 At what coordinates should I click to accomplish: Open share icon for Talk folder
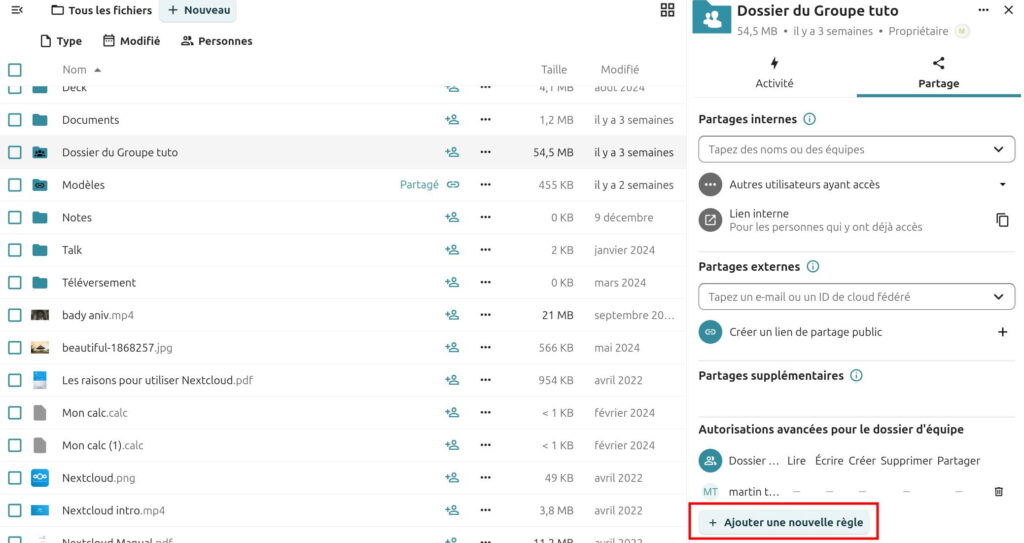[452, 250]
